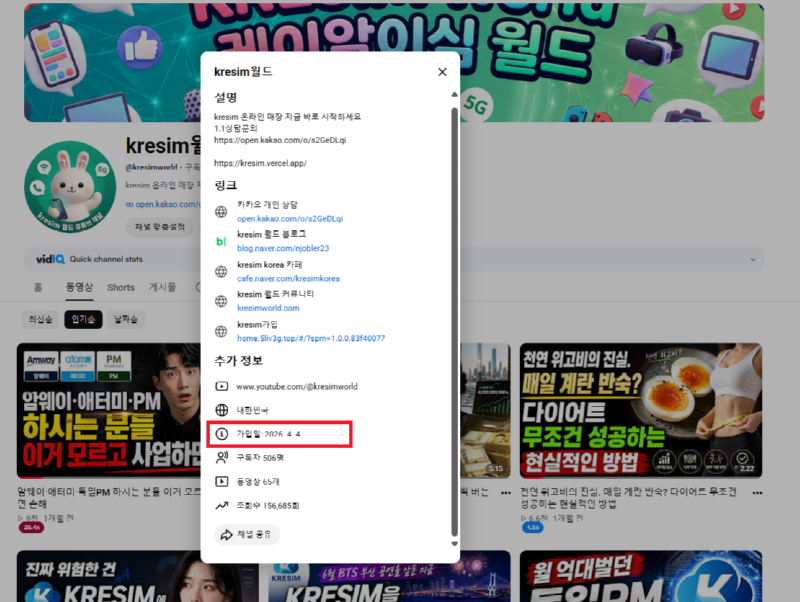Close the kresim월드 about dialog
This screenshot has width=800, height=602.
pos(442,72)
